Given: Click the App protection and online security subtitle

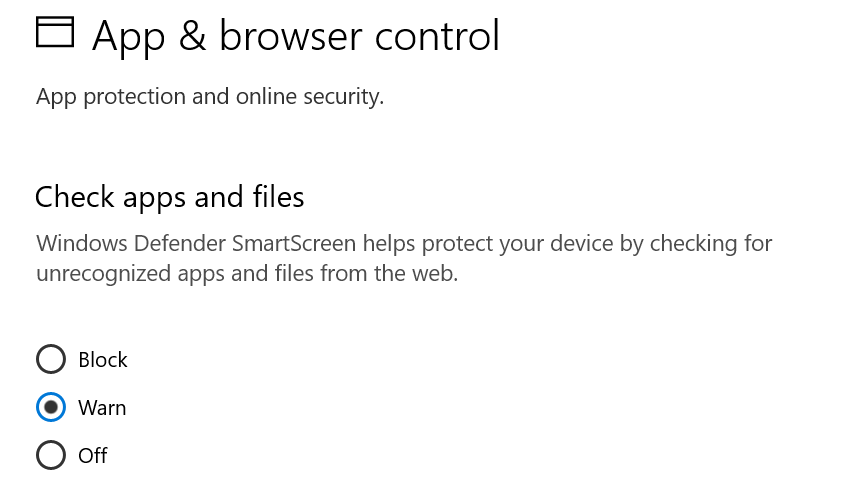Looking at the screenshot, I should pos(210,97).
